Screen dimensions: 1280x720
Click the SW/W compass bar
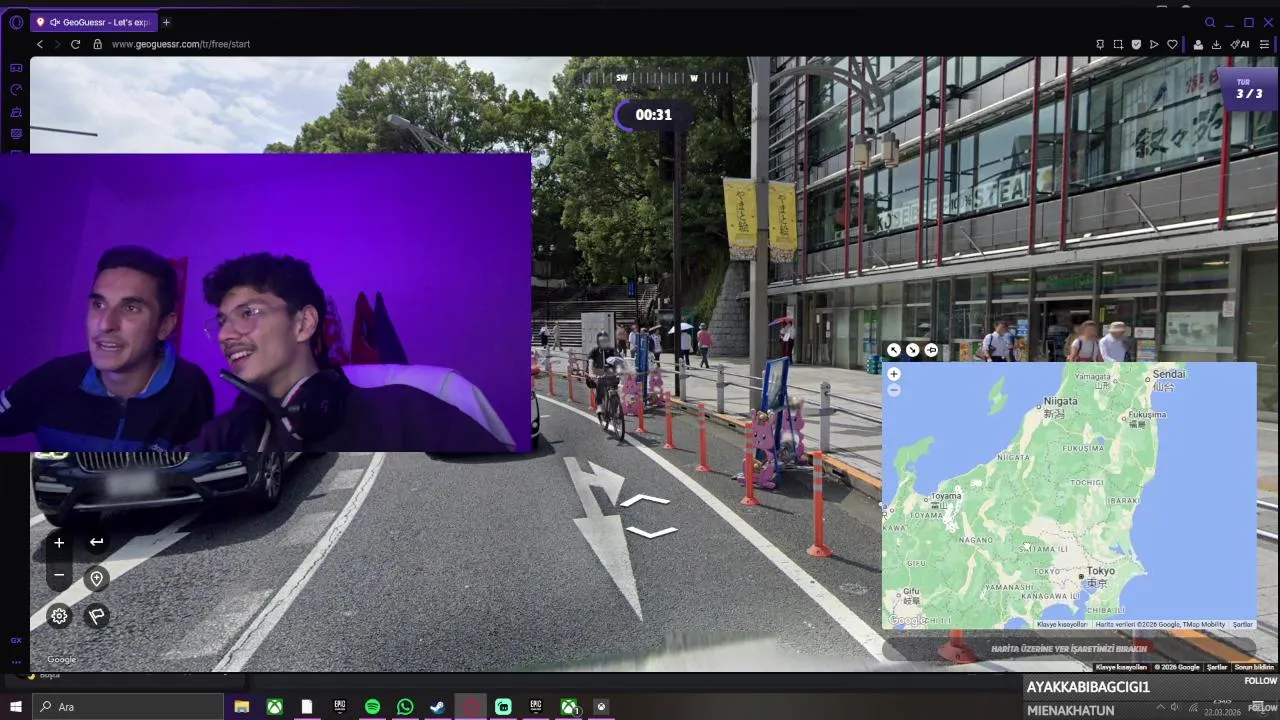point(657,78)
